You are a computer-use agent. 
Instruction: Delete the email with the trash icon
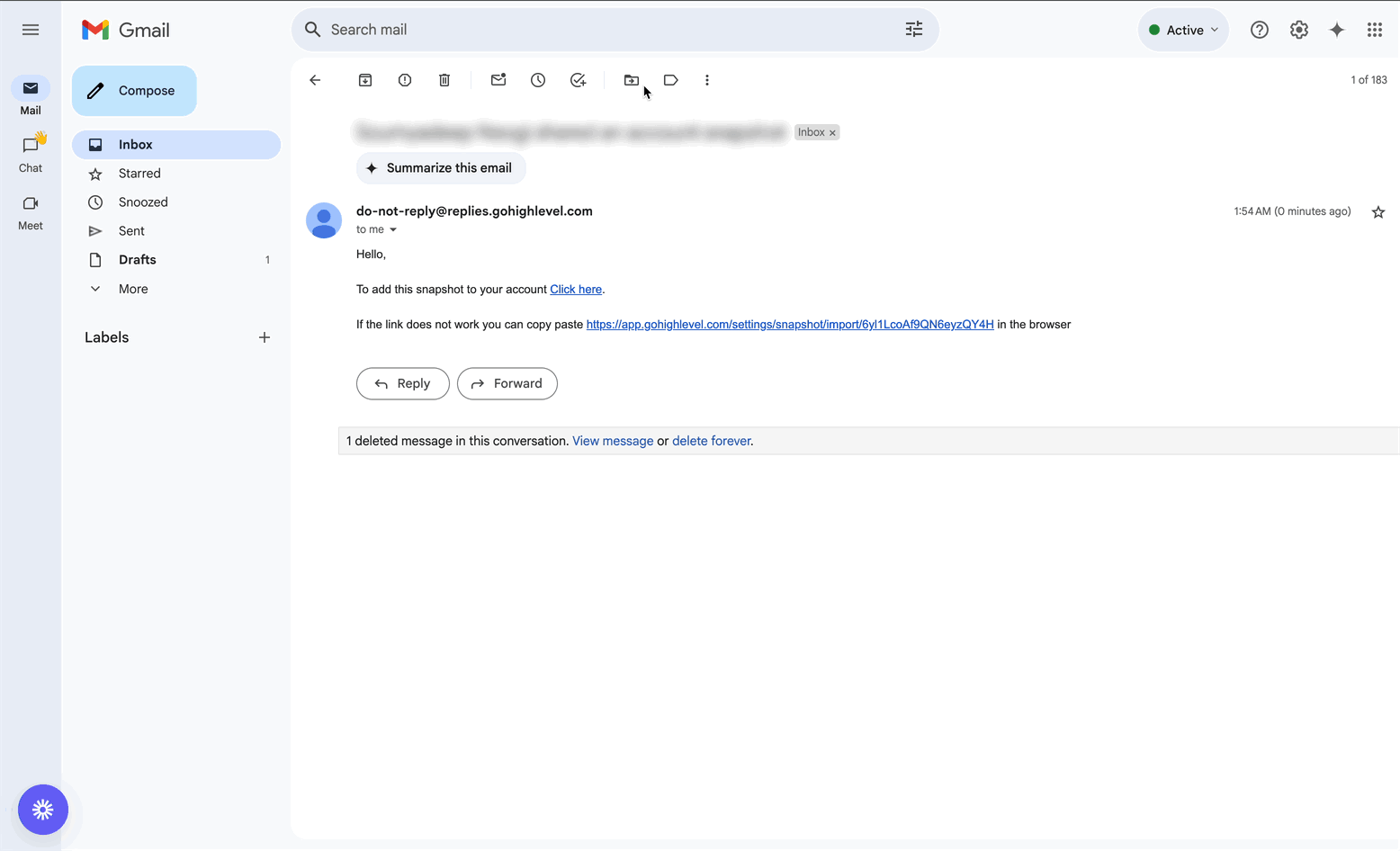coord(444,80)
